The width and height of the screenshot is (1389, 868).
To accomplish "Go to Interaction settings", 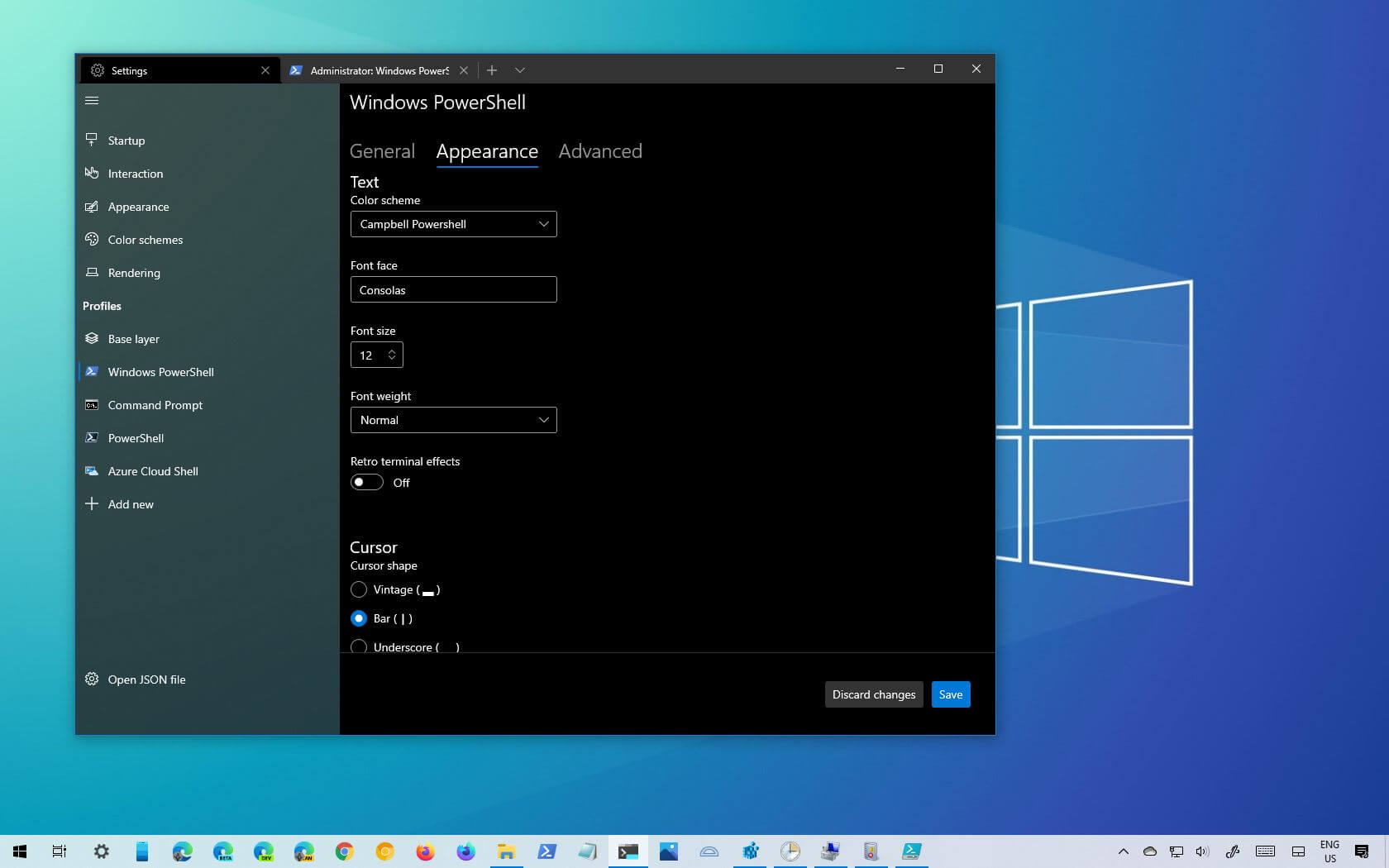I will pos(207,174).
